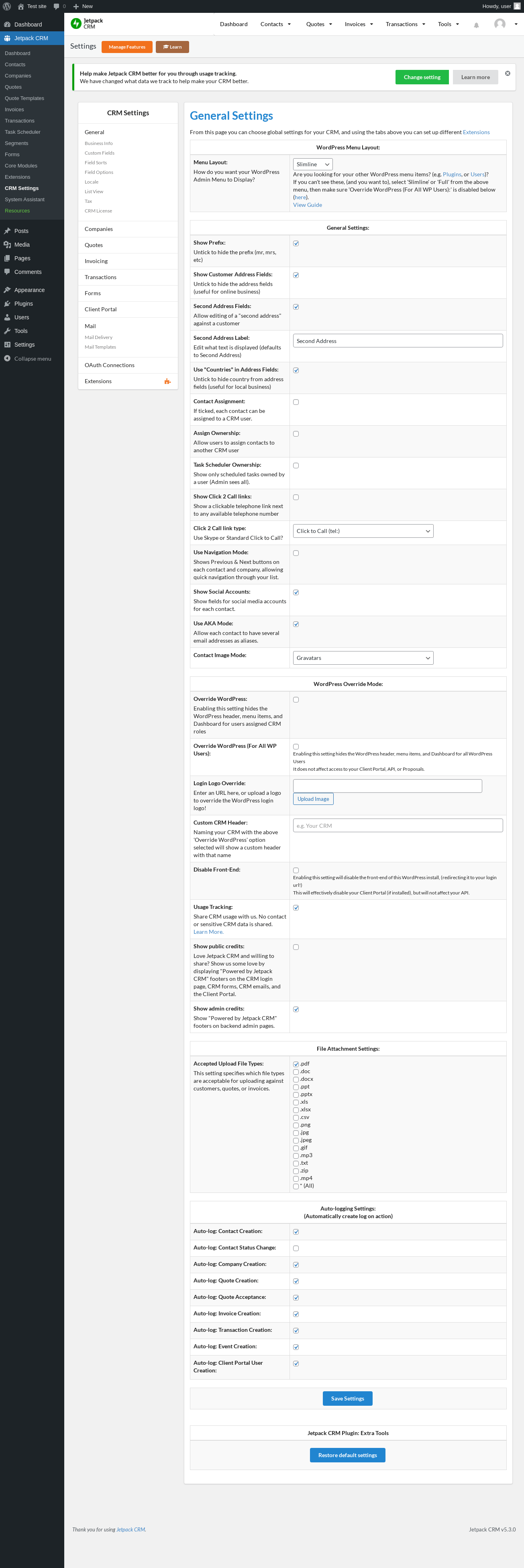The height and width of the screenshot is (1568, 524).
Task: Click the Save Settings button
Action: pos(347,1398)
